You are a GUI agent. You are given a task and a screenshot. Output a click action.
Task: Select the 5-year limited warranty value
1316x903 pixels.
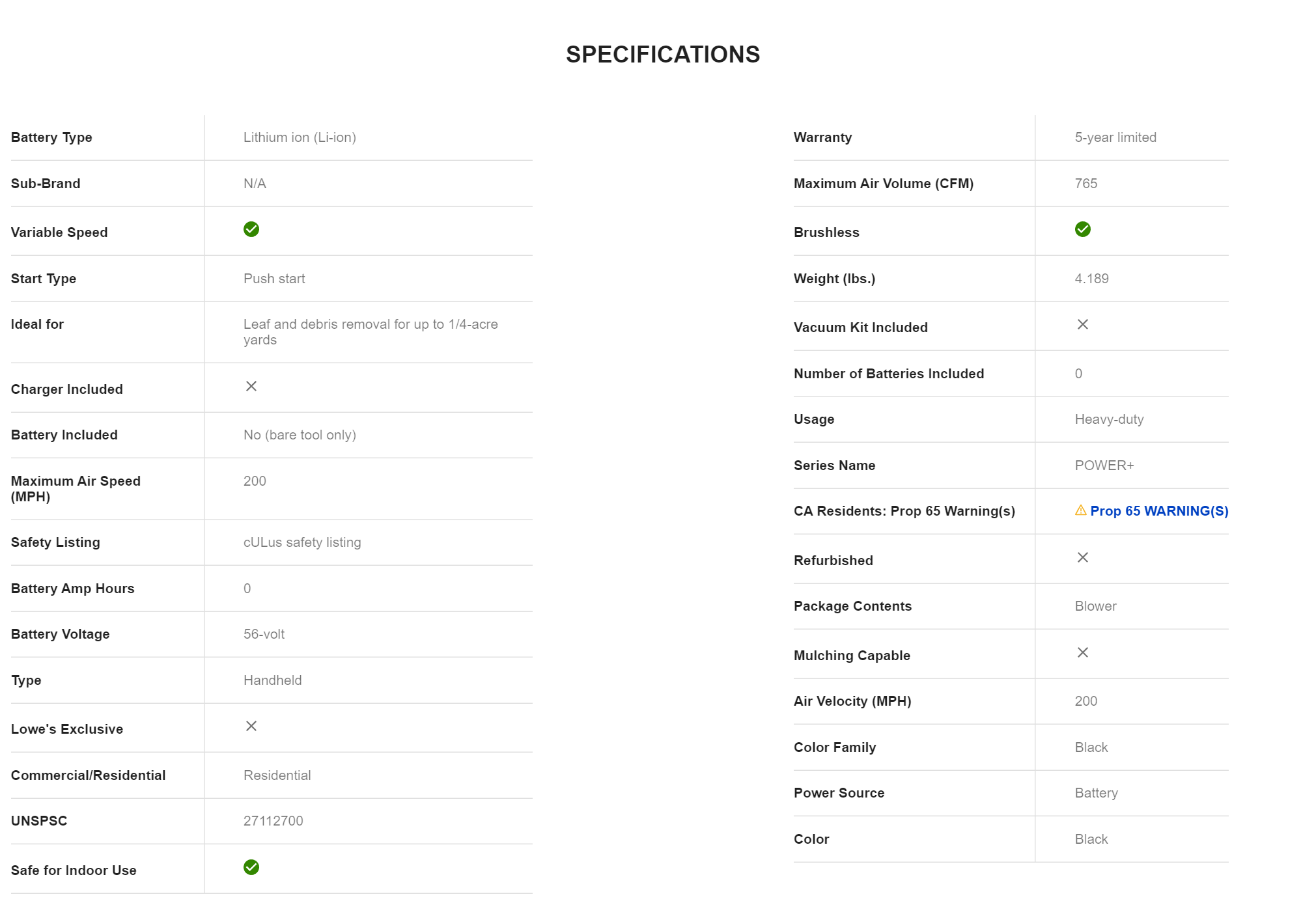(x=1115, y=137)
